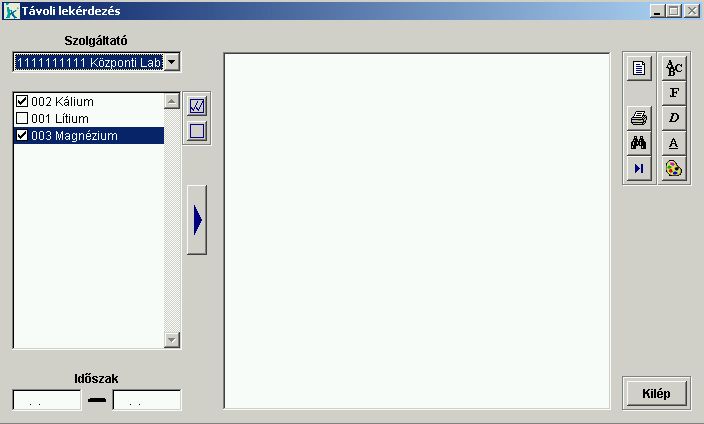Click the ABC text icon button
Image resolution: width=704 pixels, height=424 pixels.
click(x=674, y=68)
